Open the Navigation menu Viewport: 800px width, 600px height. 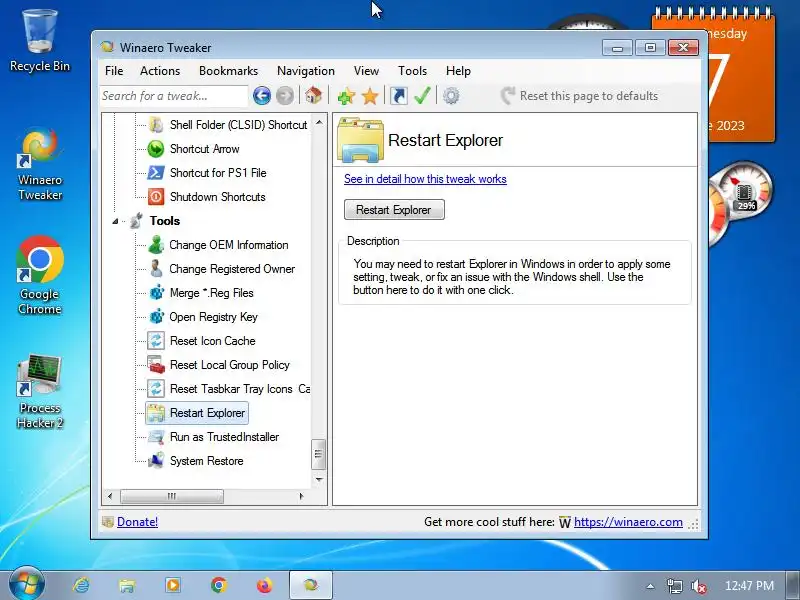(x=306, y=71)
